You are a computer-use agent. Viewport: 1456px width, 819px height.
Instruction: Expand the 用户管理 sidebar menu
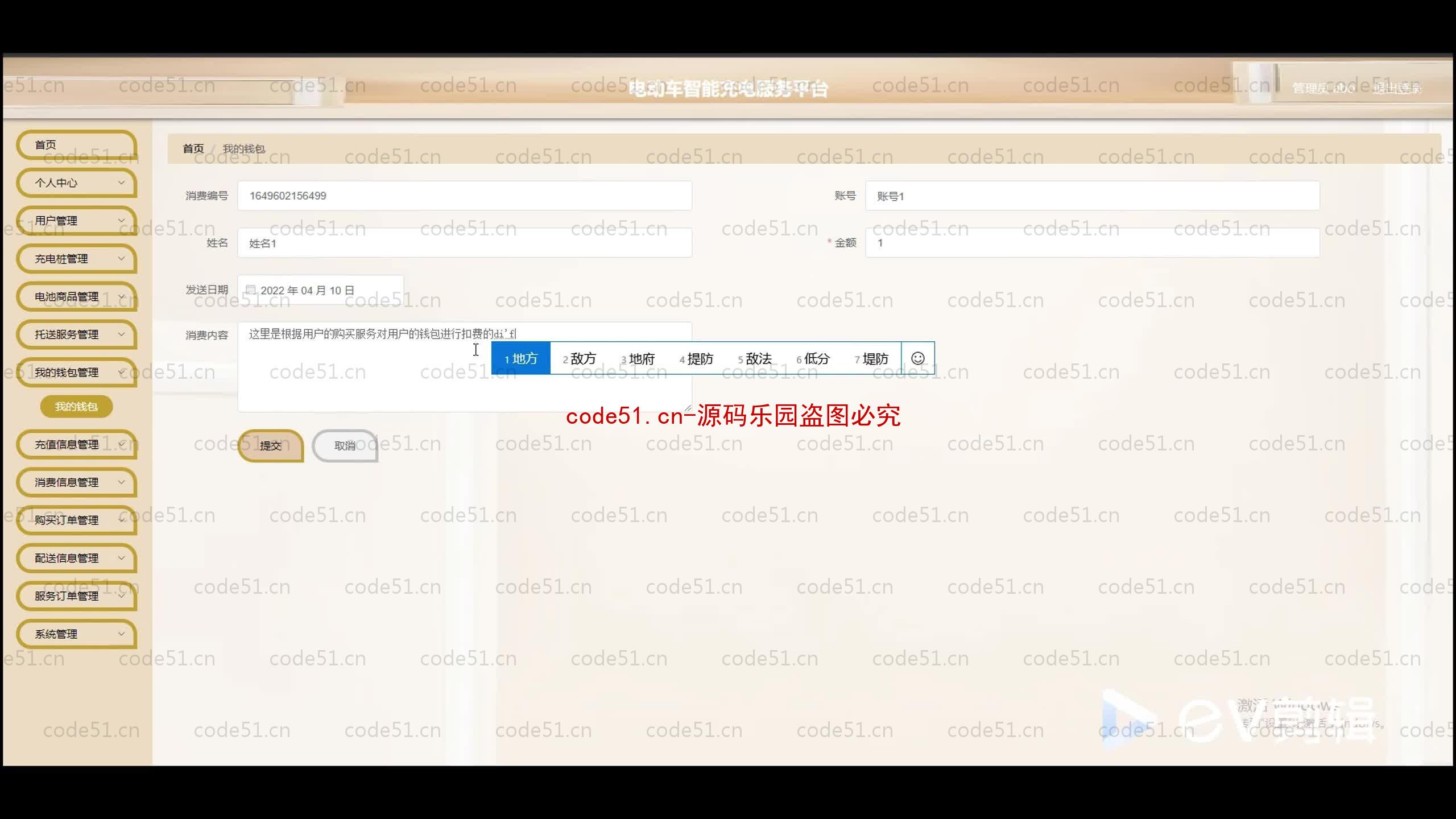(x=77, y=221)
